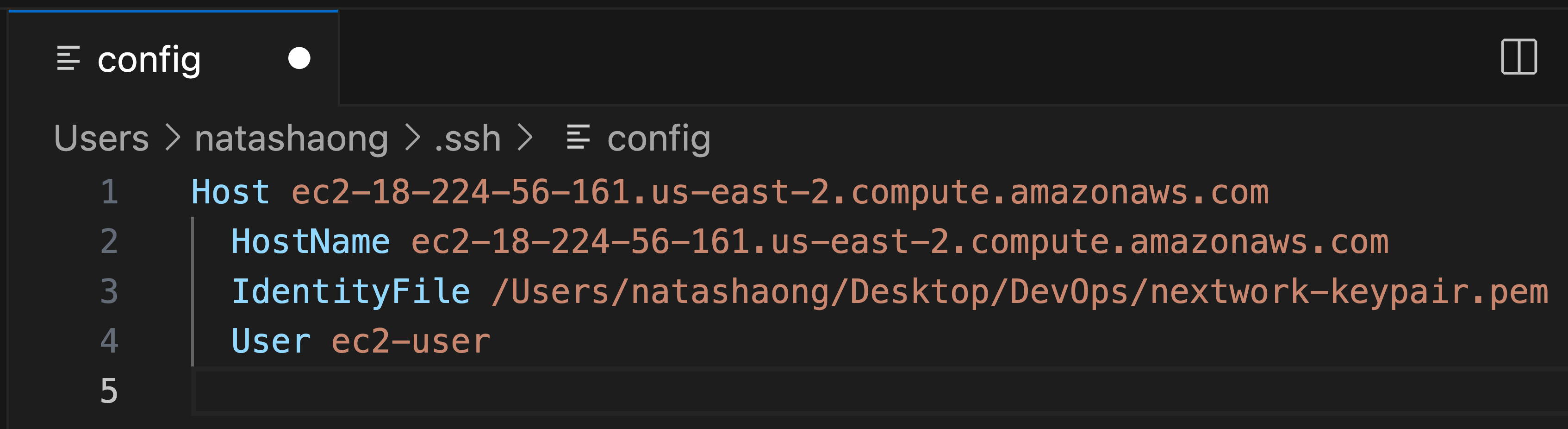
Task: Click the chevron after Users in breadcrumb
Action: tap(174, 138)
